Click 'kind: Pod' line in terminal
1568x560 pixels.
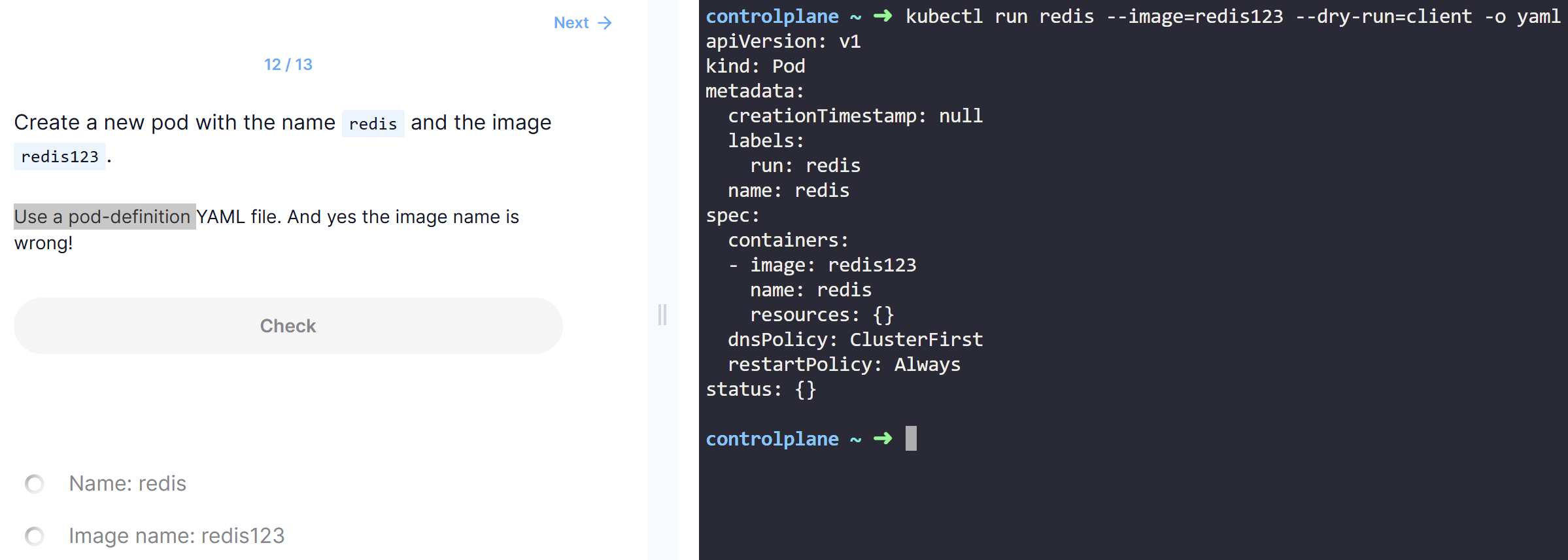755,66
